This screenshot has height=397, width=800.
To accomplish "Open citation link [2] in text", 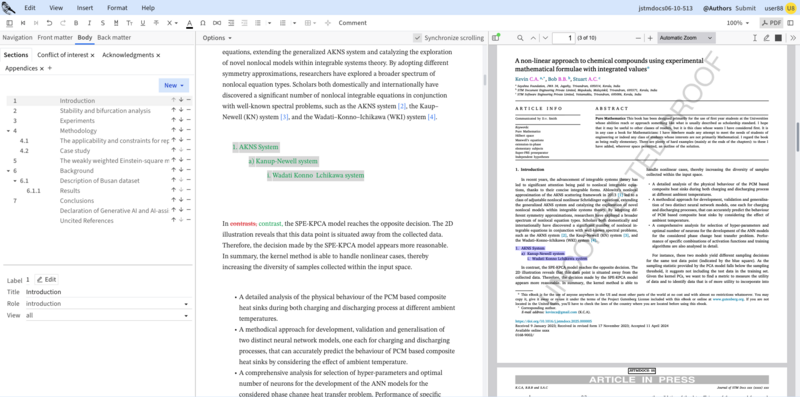I will (402, 106).
